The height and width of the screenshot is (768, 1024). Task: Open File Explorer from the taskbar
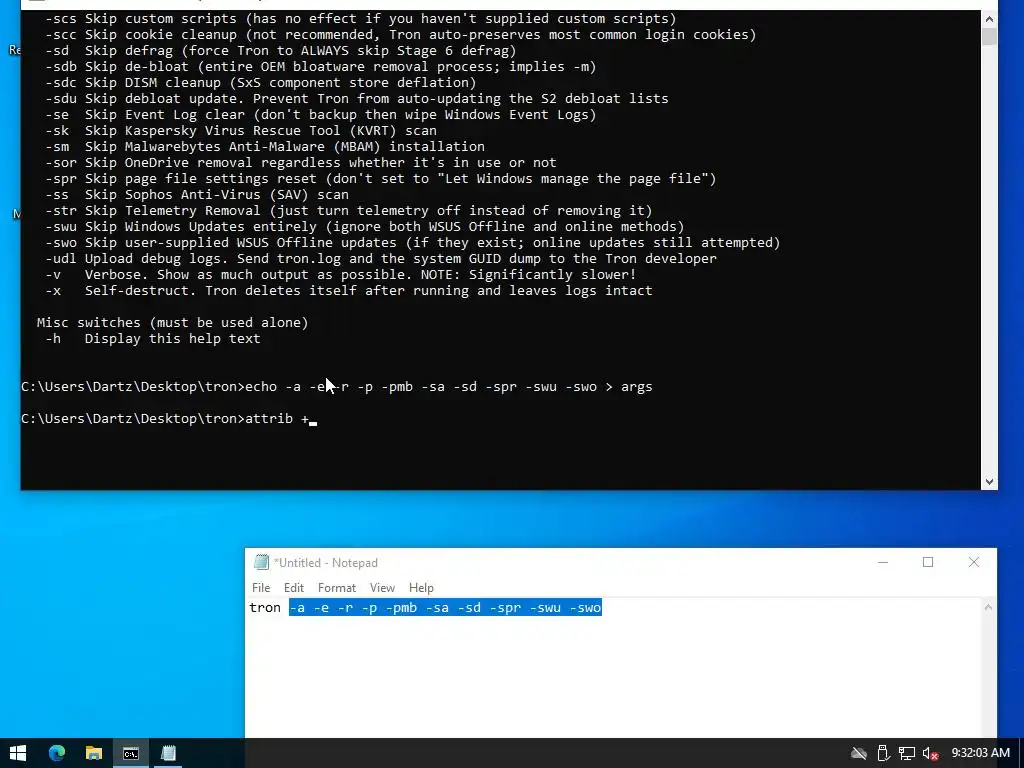(x=94, y=753)
